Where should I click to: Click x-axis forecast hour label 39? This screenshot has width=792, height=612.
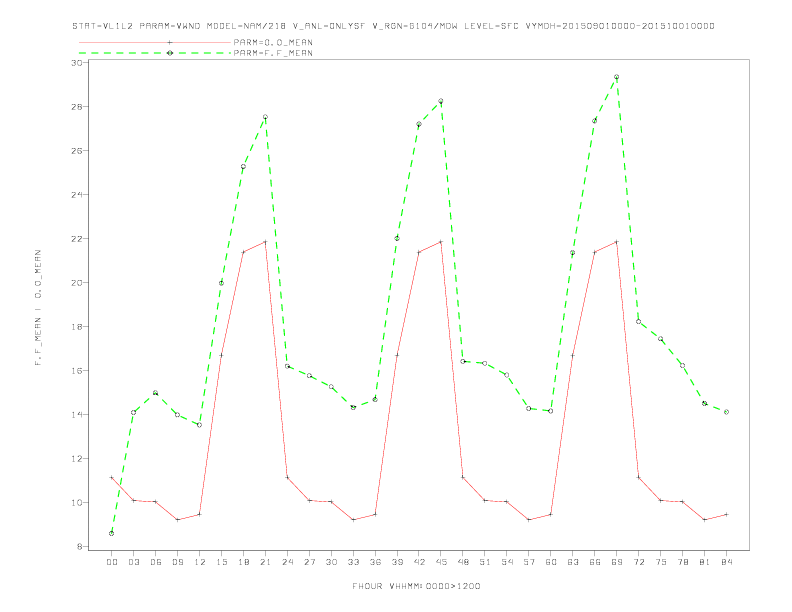click(397, 562)
